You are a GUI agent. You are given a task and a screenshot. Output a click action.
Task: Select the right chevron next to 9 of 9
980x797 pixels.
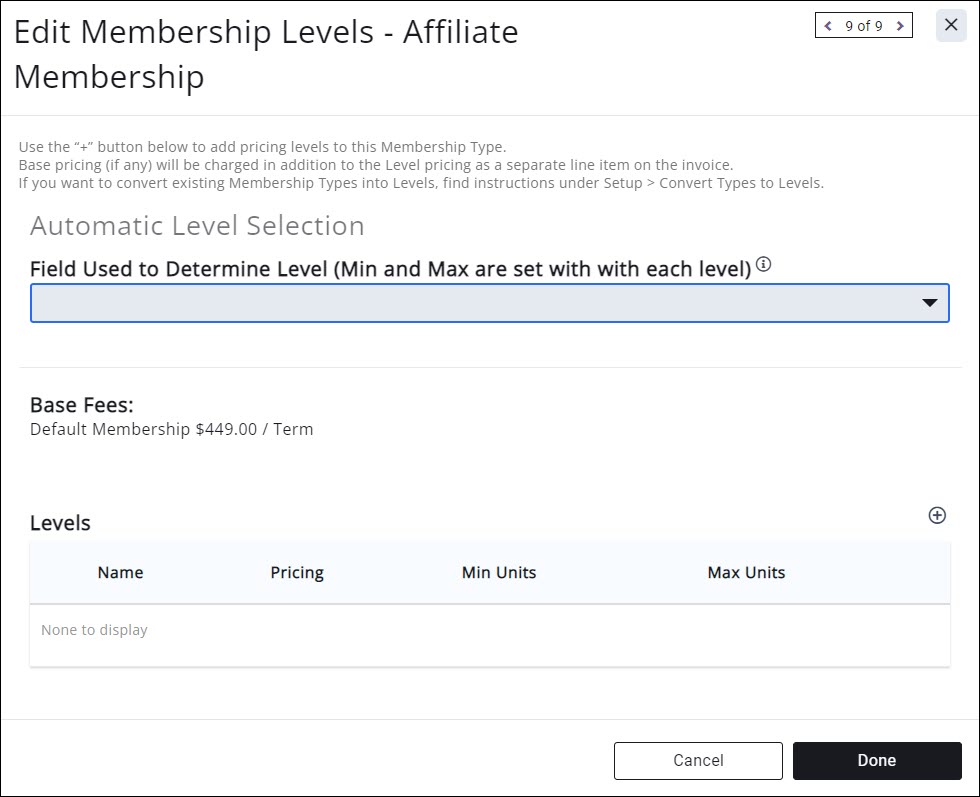(x=901, y=25)
